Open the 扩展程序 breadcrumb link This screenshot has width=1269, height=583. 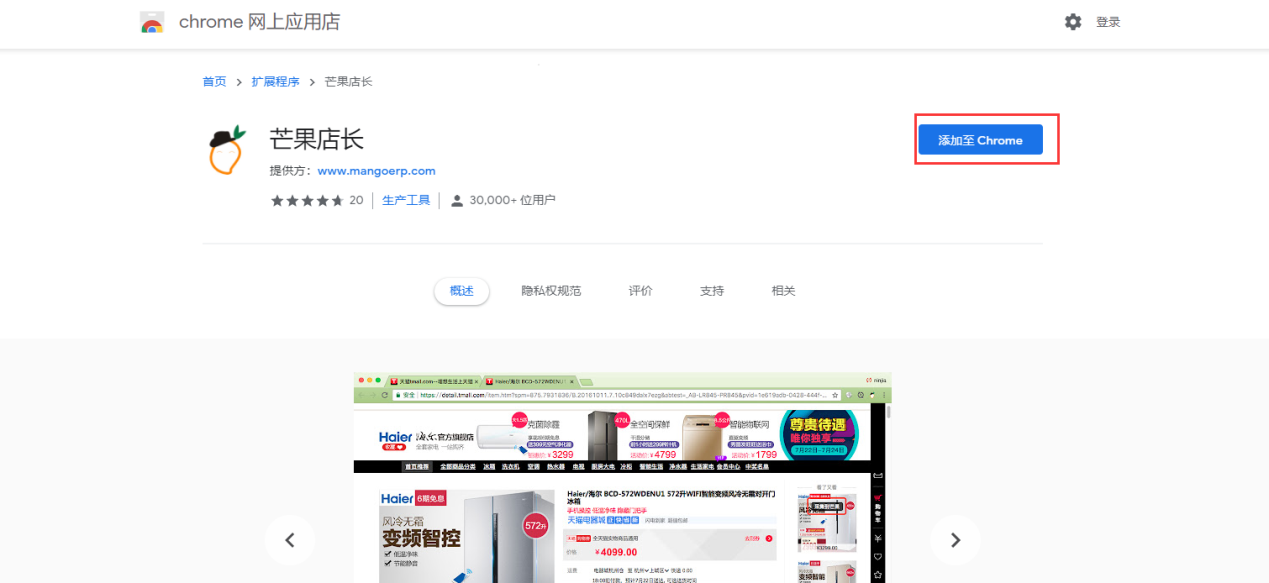click(276, 81)
